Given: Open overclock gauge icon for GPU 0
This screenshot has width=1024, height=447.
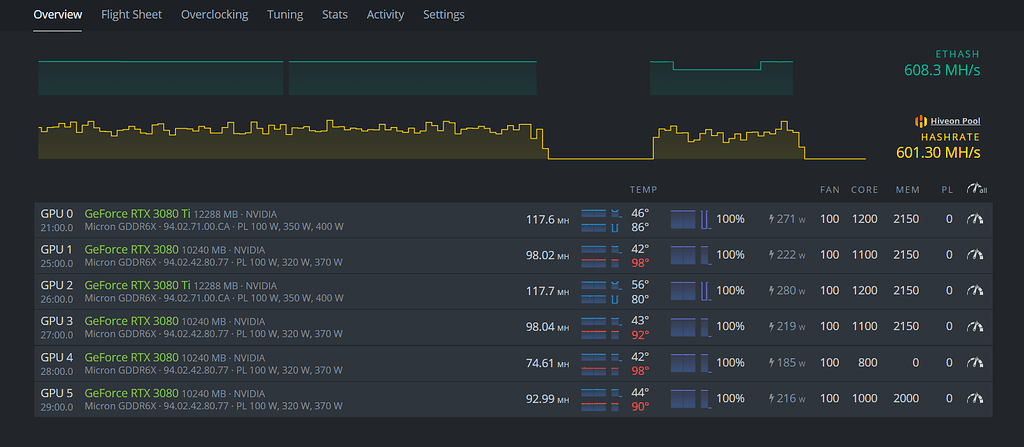Looking at the screenshot, I should click(975, 219).
